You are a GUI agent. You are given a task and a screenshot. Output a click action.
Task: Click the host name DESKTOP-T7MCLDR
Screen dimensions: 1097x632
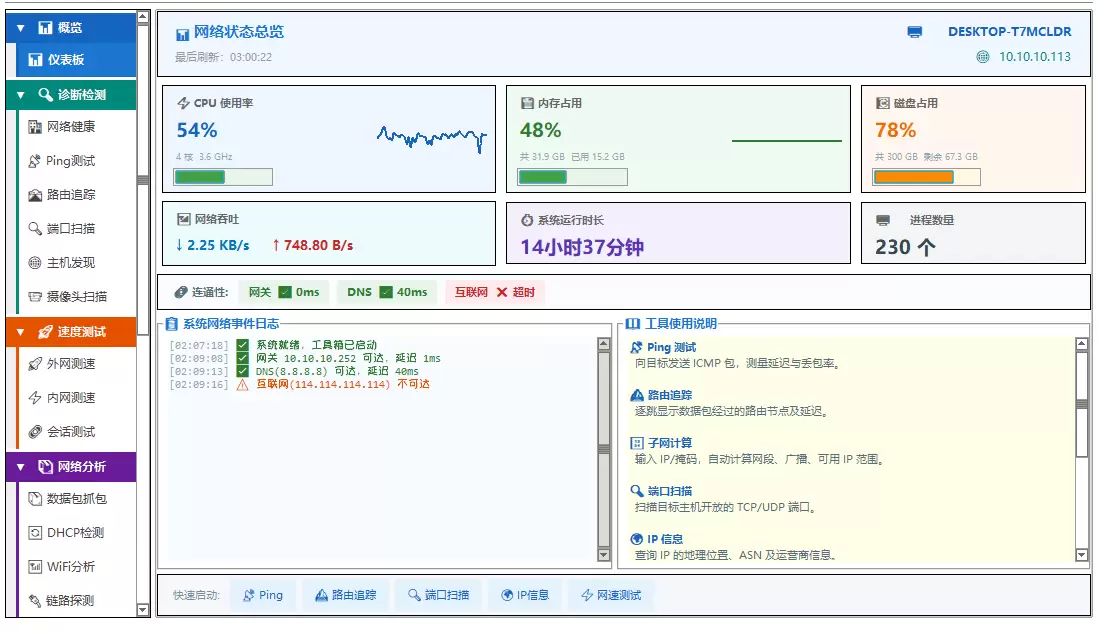(x=1010, y=32)
